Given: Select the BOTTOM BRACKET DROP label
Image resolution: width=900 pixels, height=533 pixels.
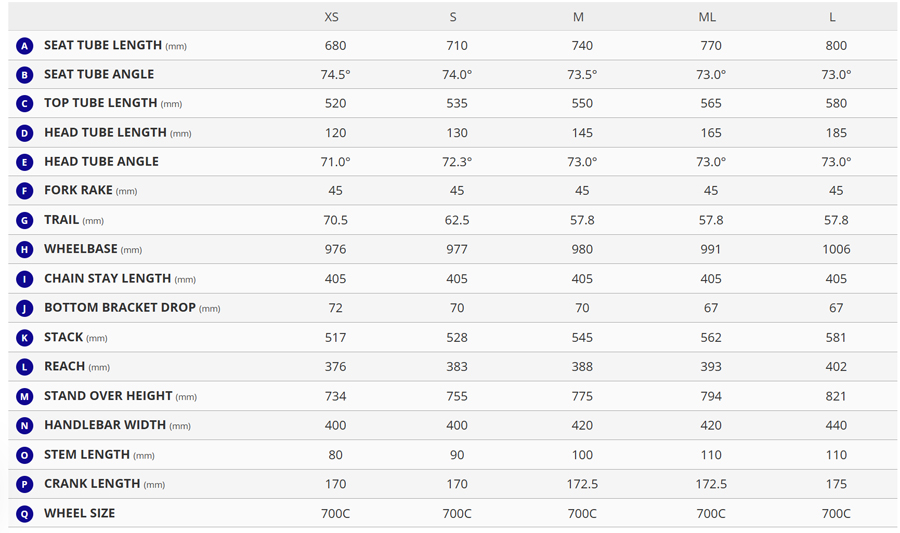Looking at the screenshot, I should [x=119, y=307].
